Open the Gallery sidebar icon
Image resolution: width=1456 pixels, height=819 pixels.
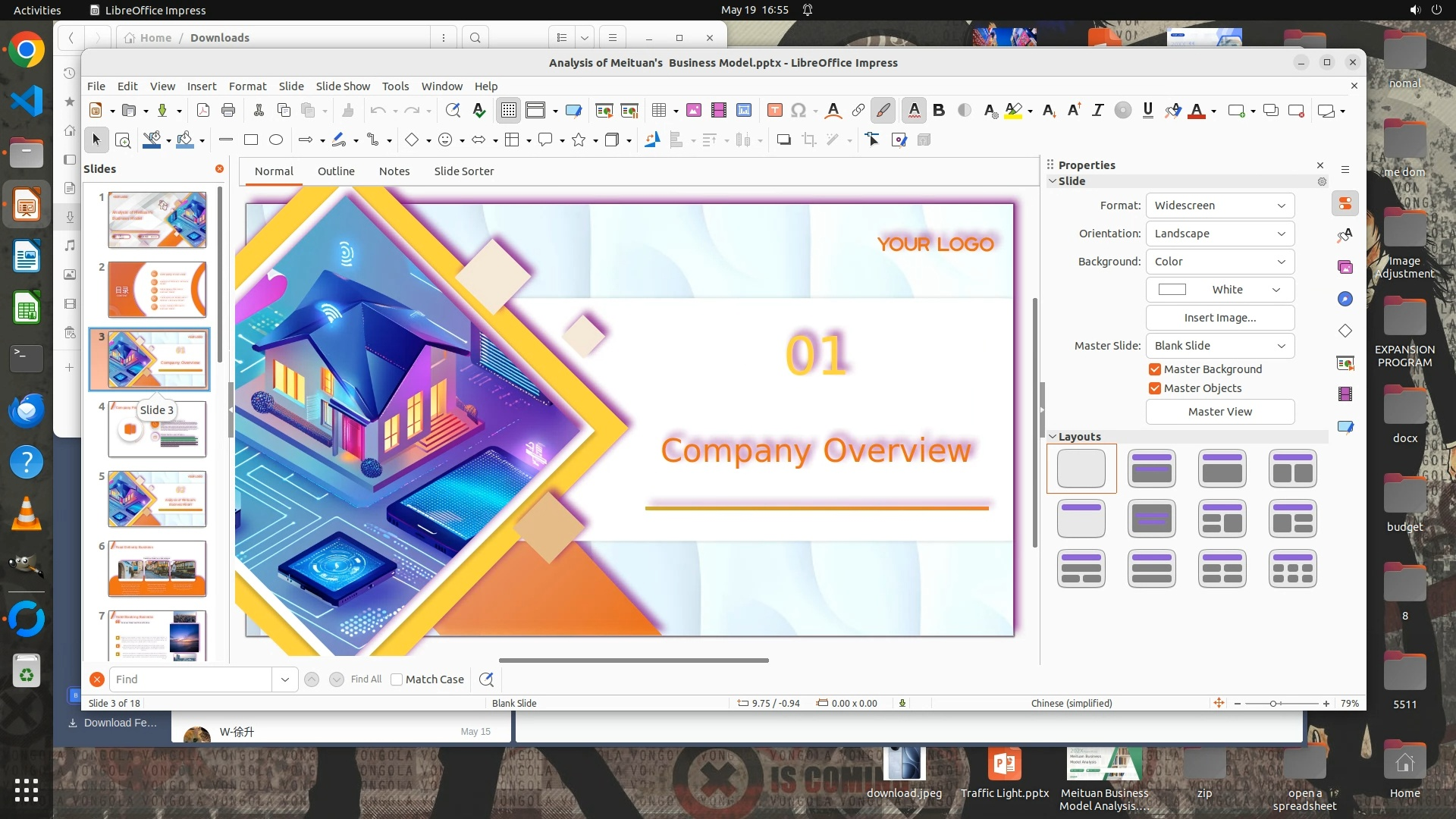1345,267
